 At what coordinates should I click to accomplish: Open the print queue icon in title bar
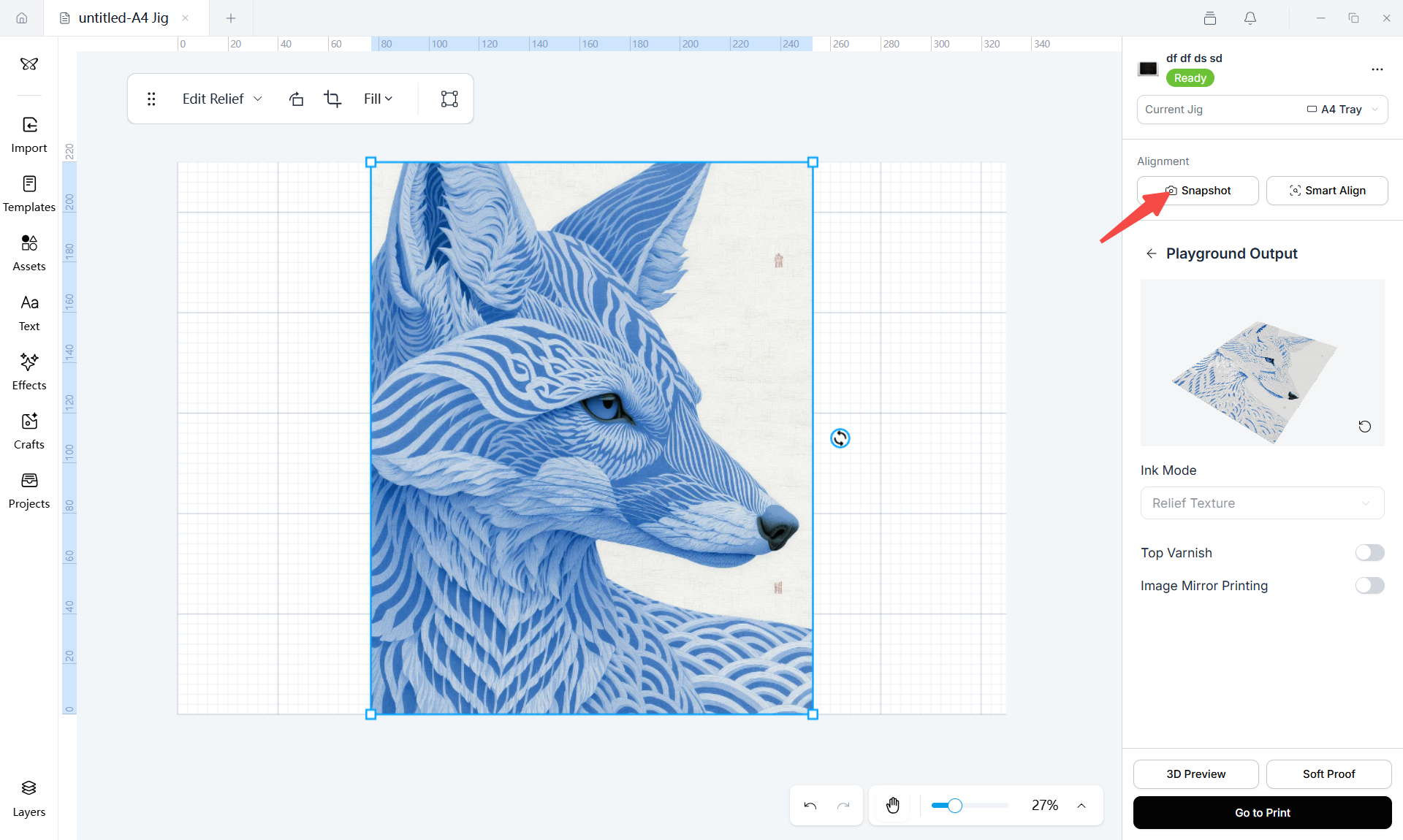coord(1210,18)
